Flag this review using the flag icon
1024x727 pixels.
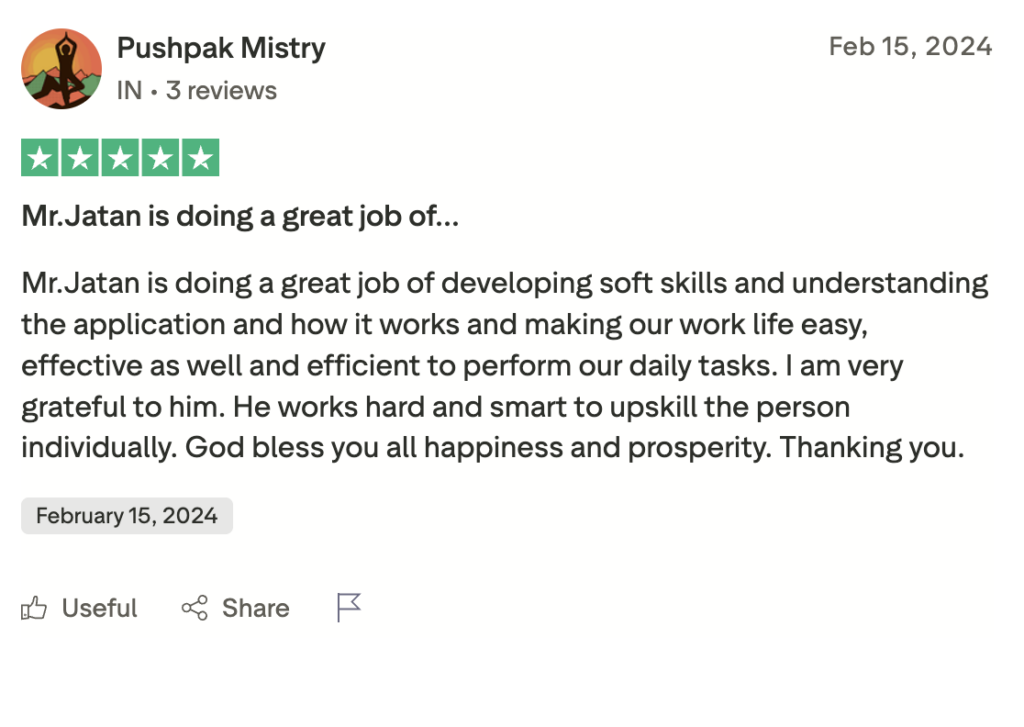coord(348,607)
